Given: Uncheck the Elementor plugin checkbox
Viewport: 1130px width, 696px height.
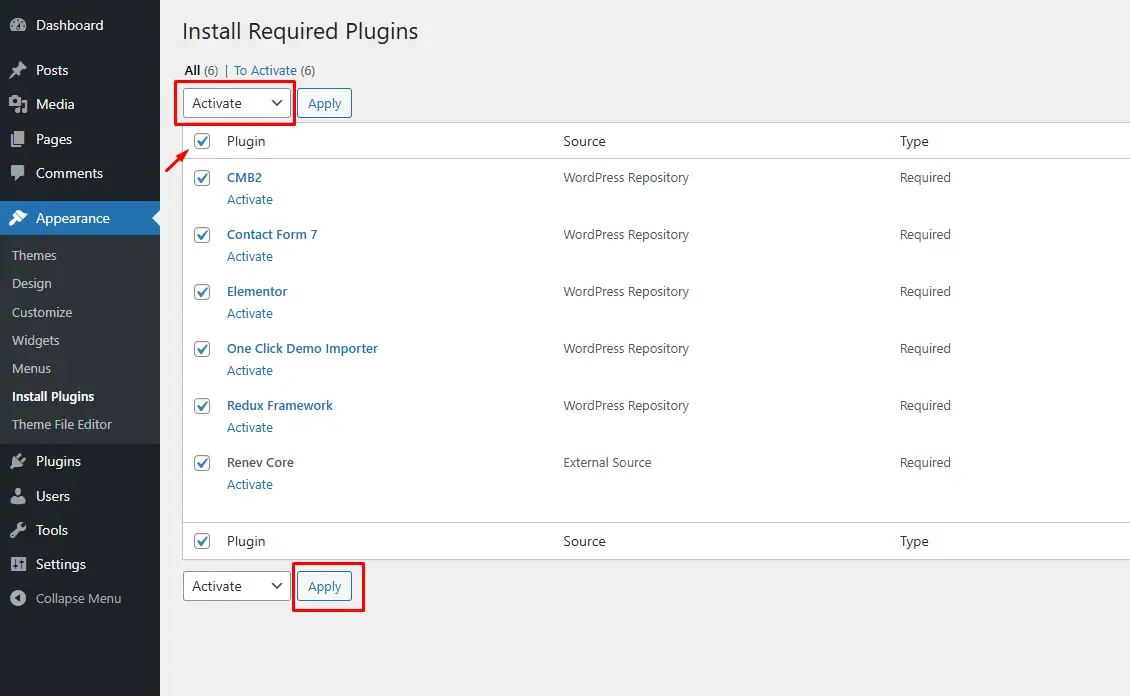Looking at the screenshot, I should point(203,292).
